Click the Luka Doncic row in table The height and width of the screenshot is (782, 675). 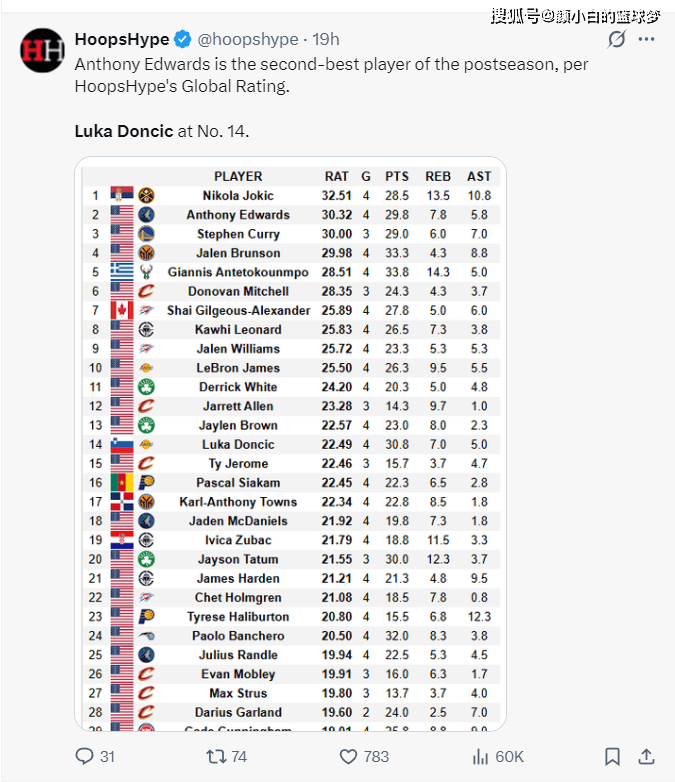coord(291,444)
